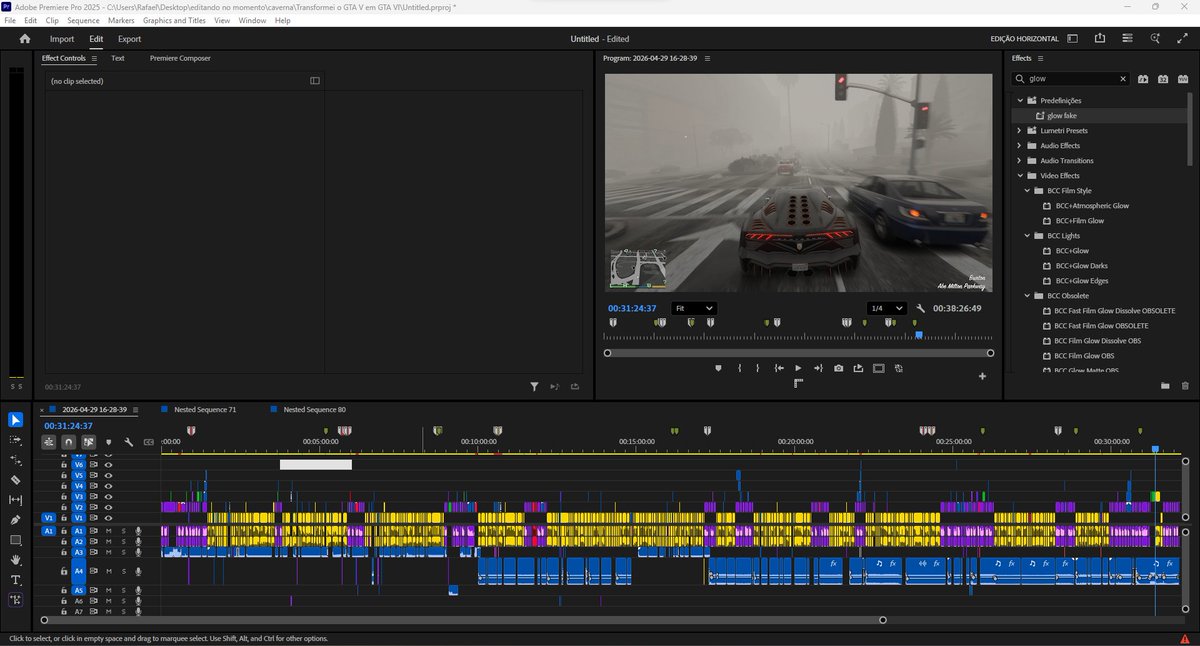Play the sequence in Program monitor
1200x646 pixels.
798,368
